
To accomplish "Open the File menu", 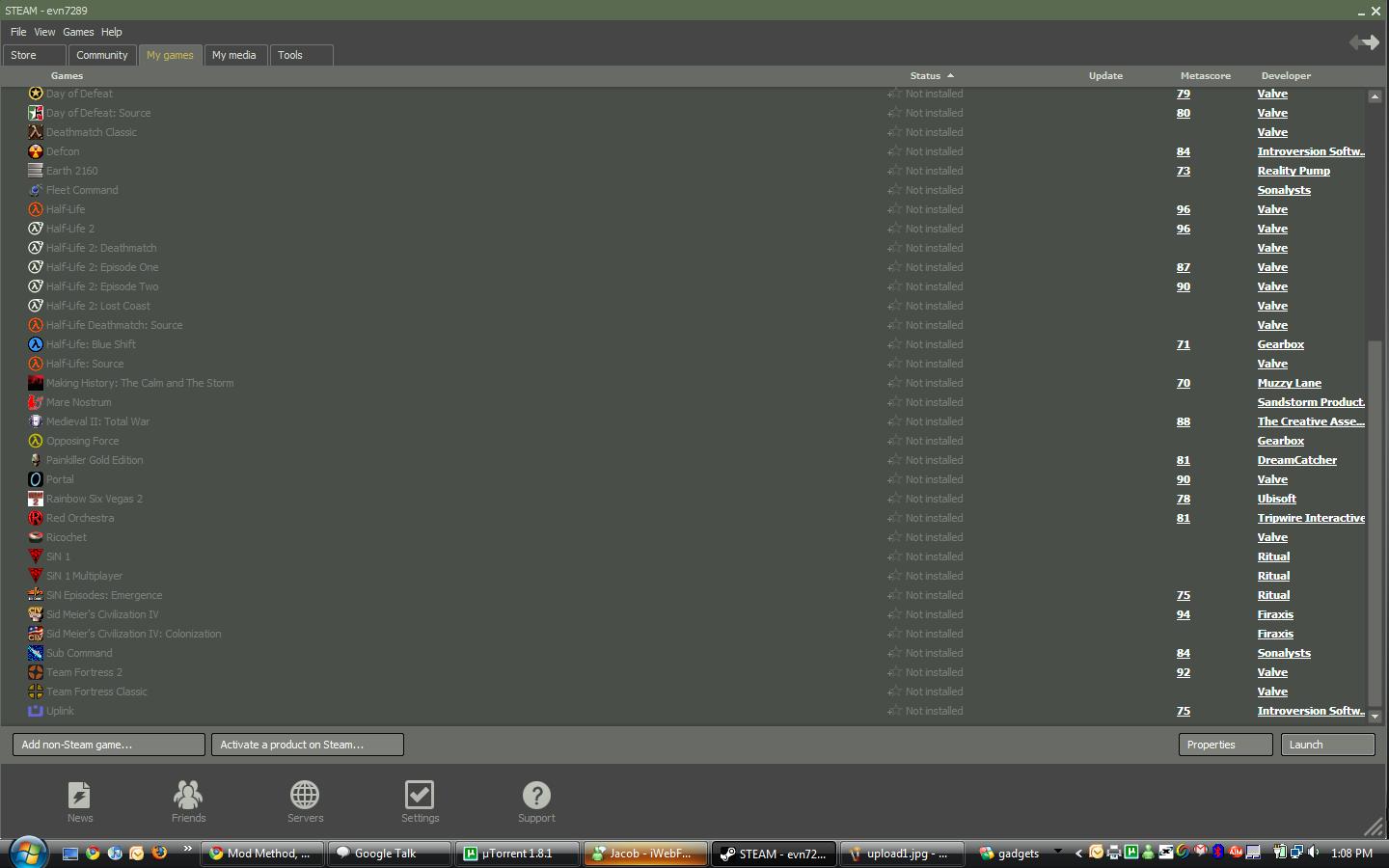I will pyautogui.click(x=18, y=32).
